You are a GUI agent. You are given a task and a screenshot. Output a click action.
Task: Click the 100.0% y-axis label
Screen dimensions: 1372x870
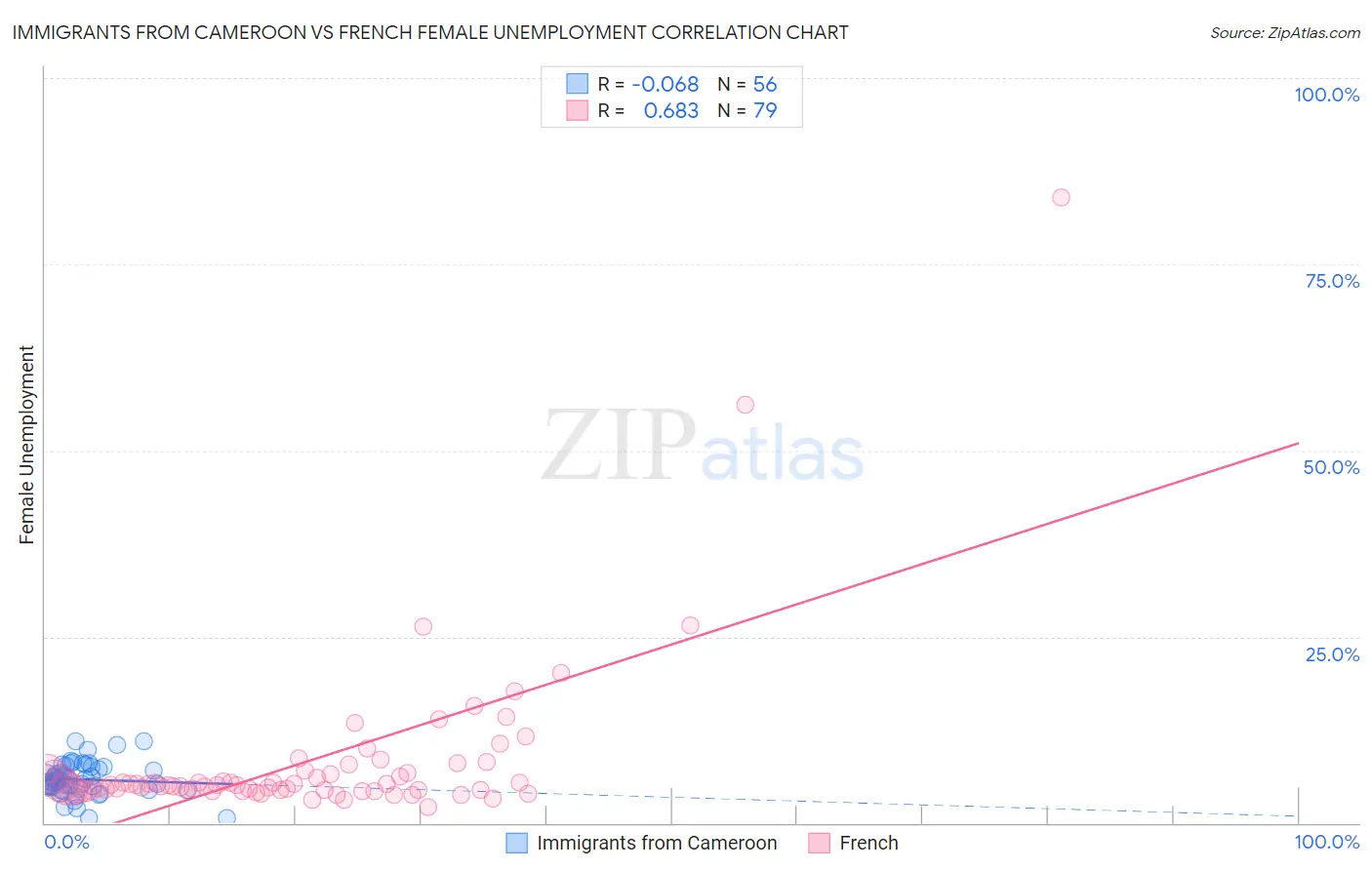tap(1326, 95)
